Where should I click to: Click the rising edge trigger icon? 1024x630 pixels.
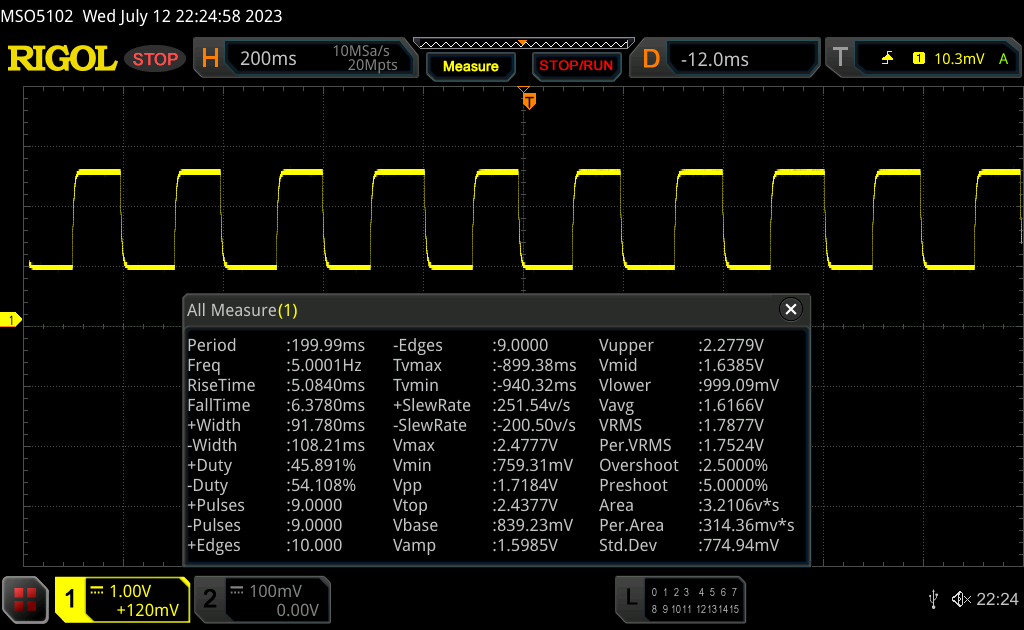pos(887,59)
